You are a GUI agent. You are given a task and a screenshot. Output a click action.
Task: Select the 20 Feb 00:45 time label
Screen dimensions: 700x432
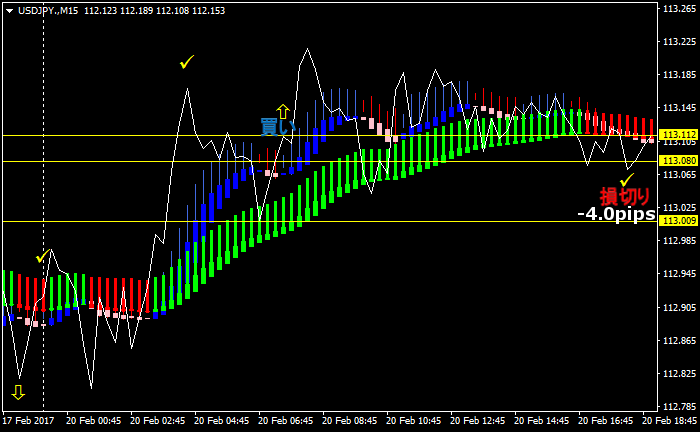[94, 421]
